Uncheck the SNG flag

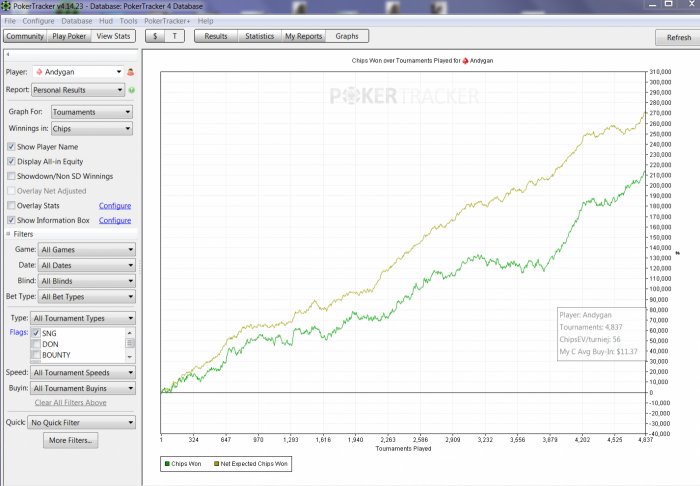(x=36, y=333)
